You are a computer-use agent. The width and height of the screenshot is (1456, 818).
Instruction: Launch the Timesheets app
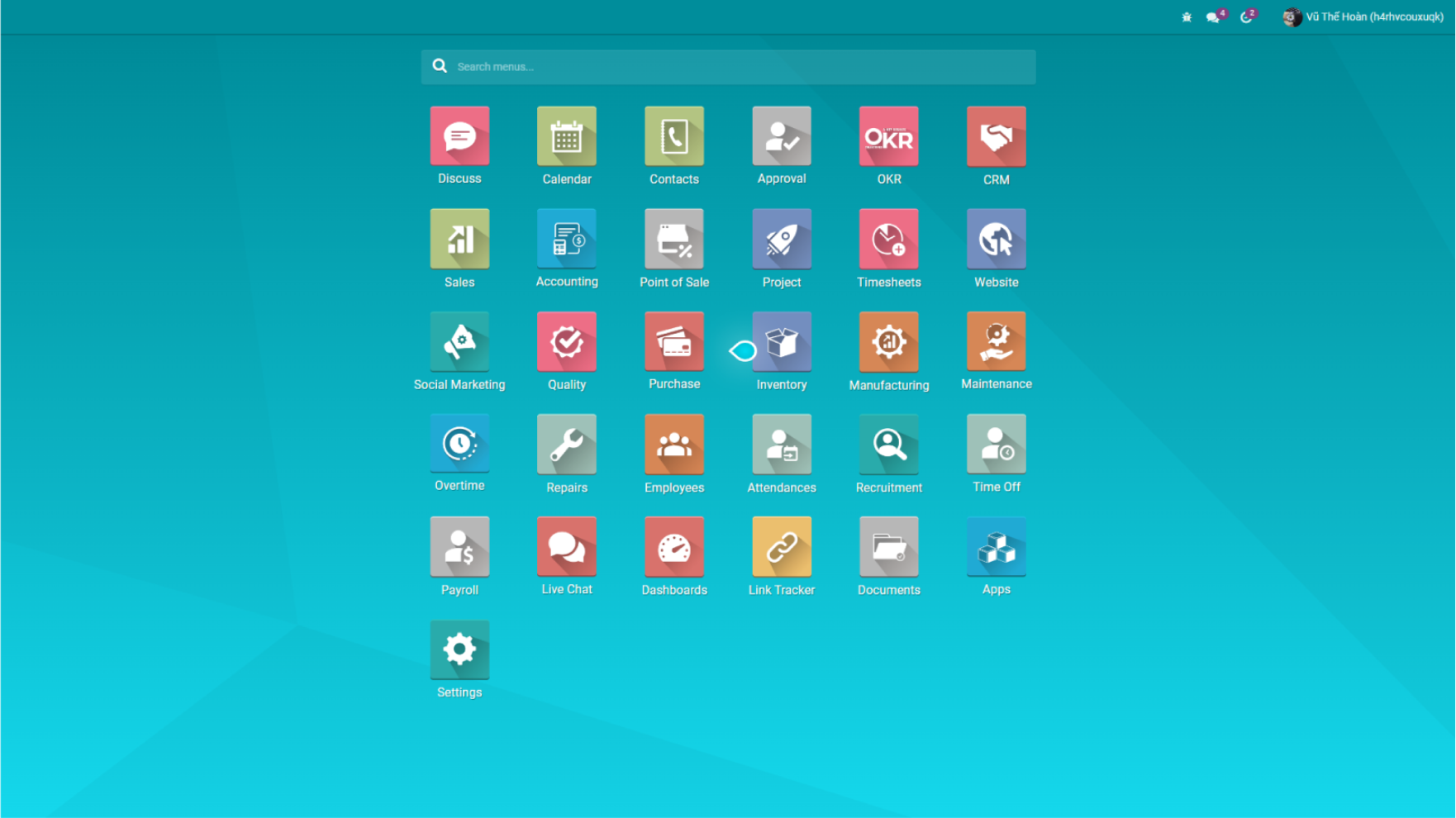[889, 239]
